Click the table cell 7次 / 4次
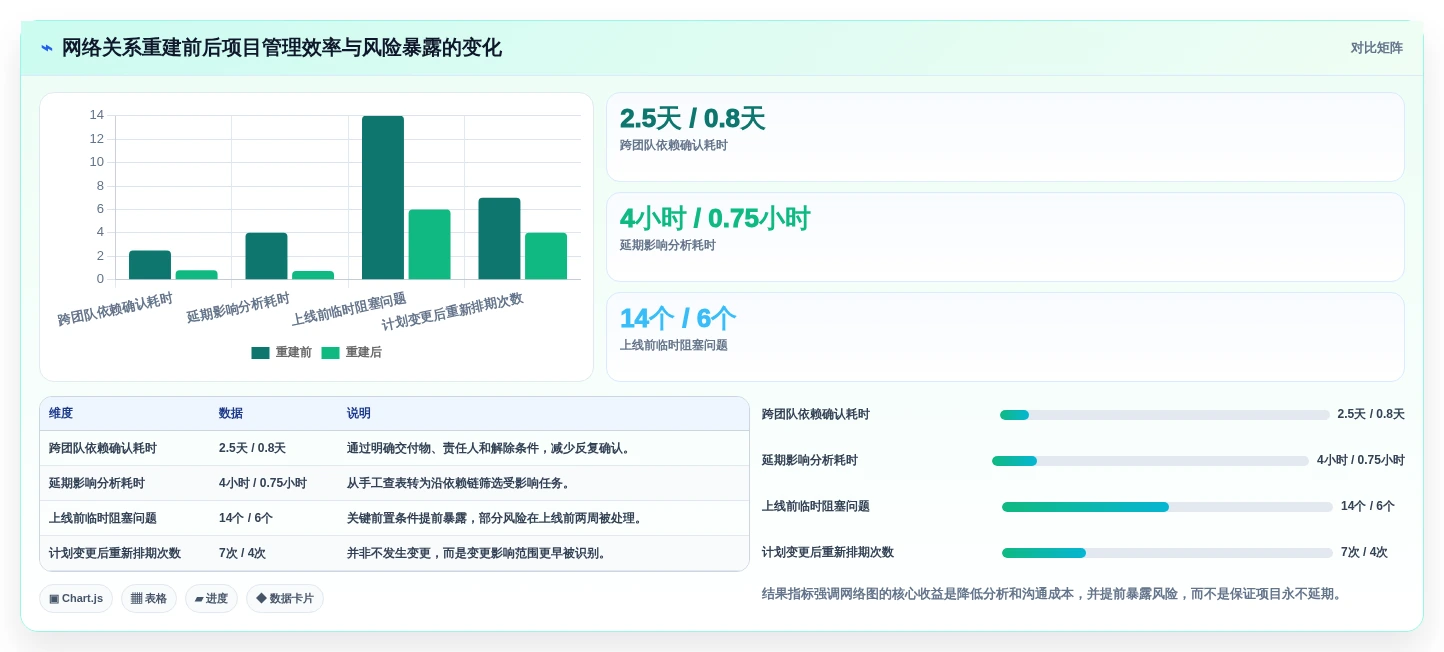 [x=243, y=554]
